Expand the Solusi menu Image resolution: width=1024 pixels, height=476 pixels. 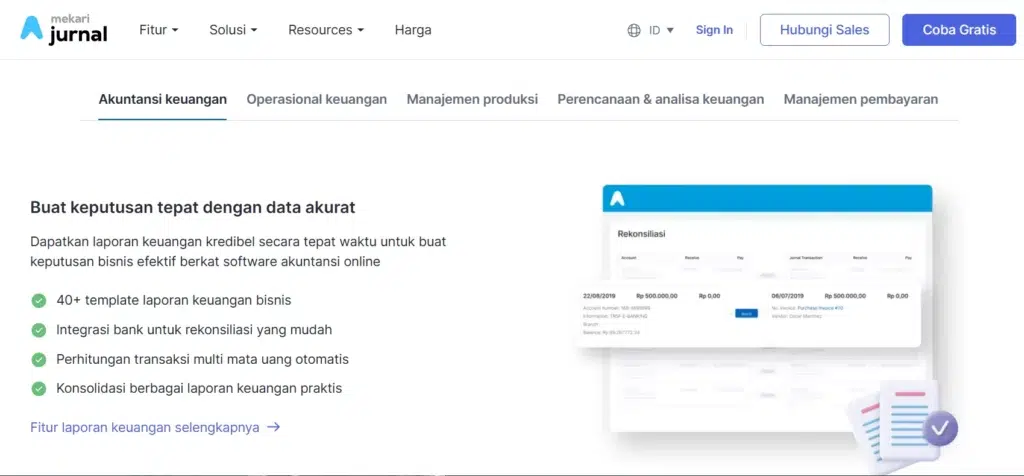point(233,30)
